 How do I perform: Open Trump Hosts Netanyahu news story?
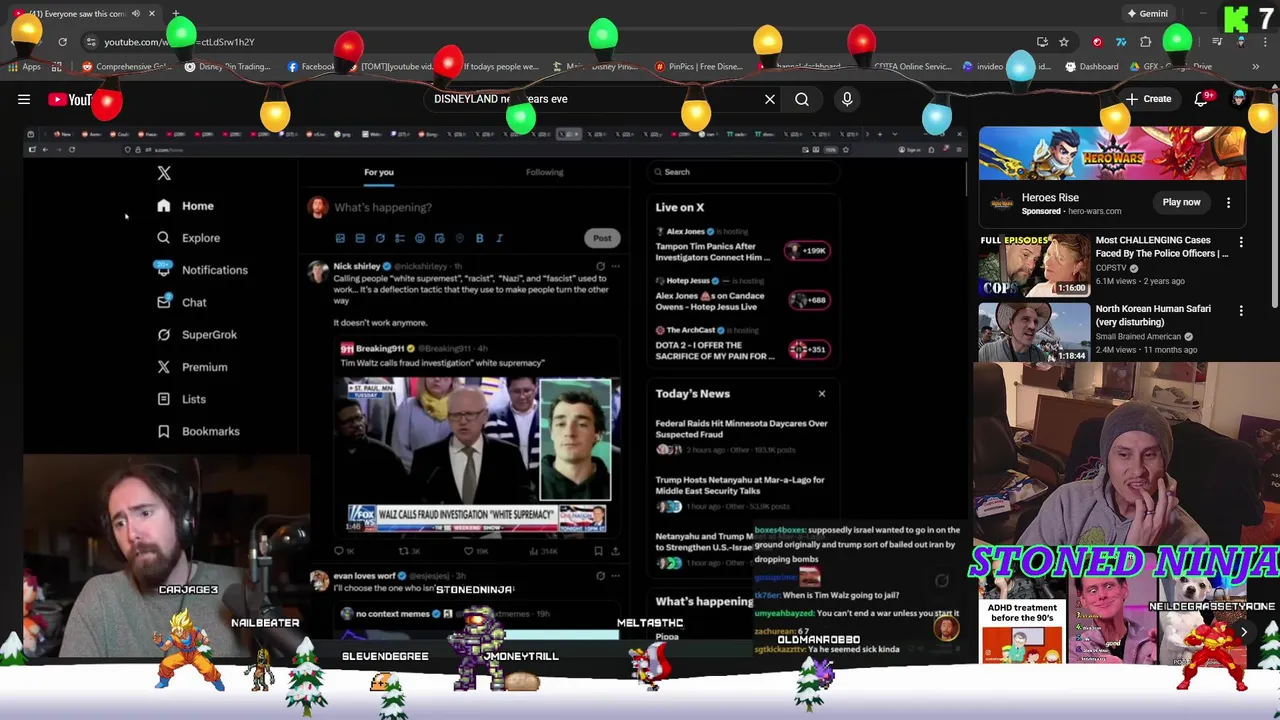(740, 485)
